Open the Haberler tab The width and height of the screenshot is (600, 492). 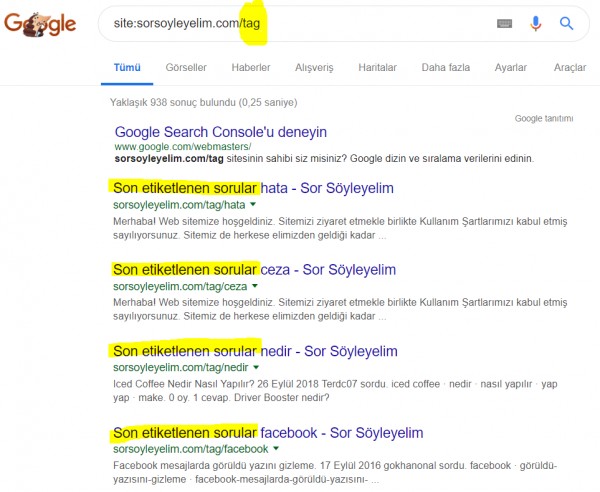coord(250,68)
